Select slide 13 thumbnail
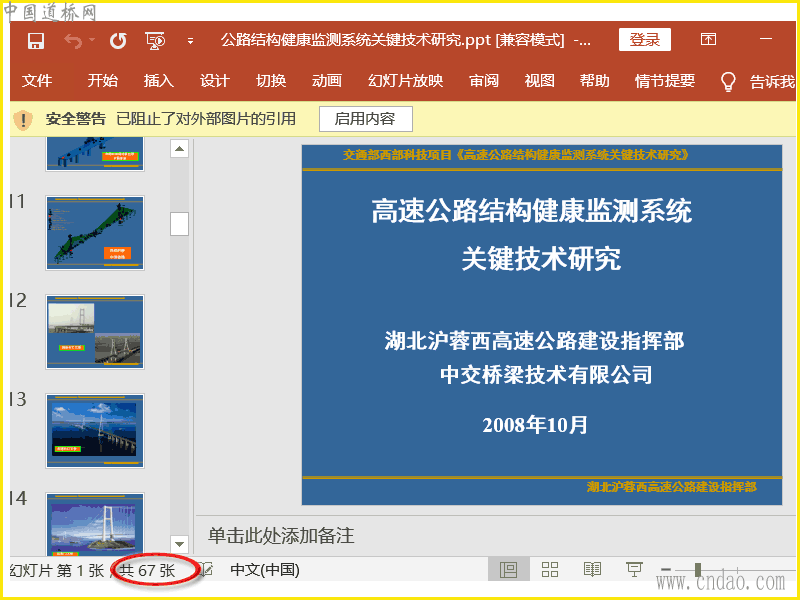Screen dimensions: 800x600 [95, 431]
